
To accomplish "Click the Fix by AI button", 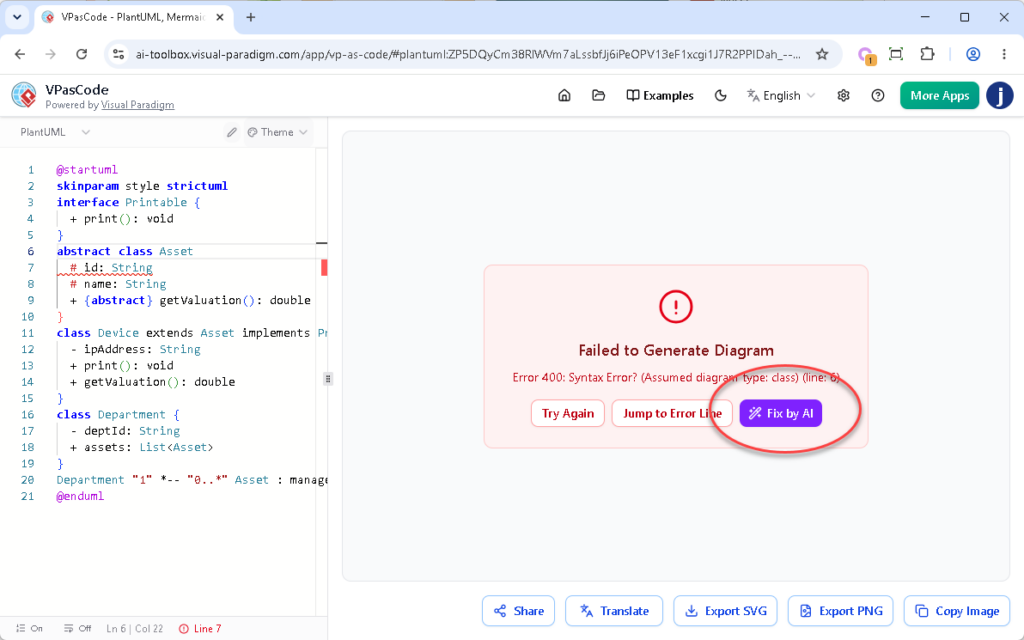I will click(780, 413).
